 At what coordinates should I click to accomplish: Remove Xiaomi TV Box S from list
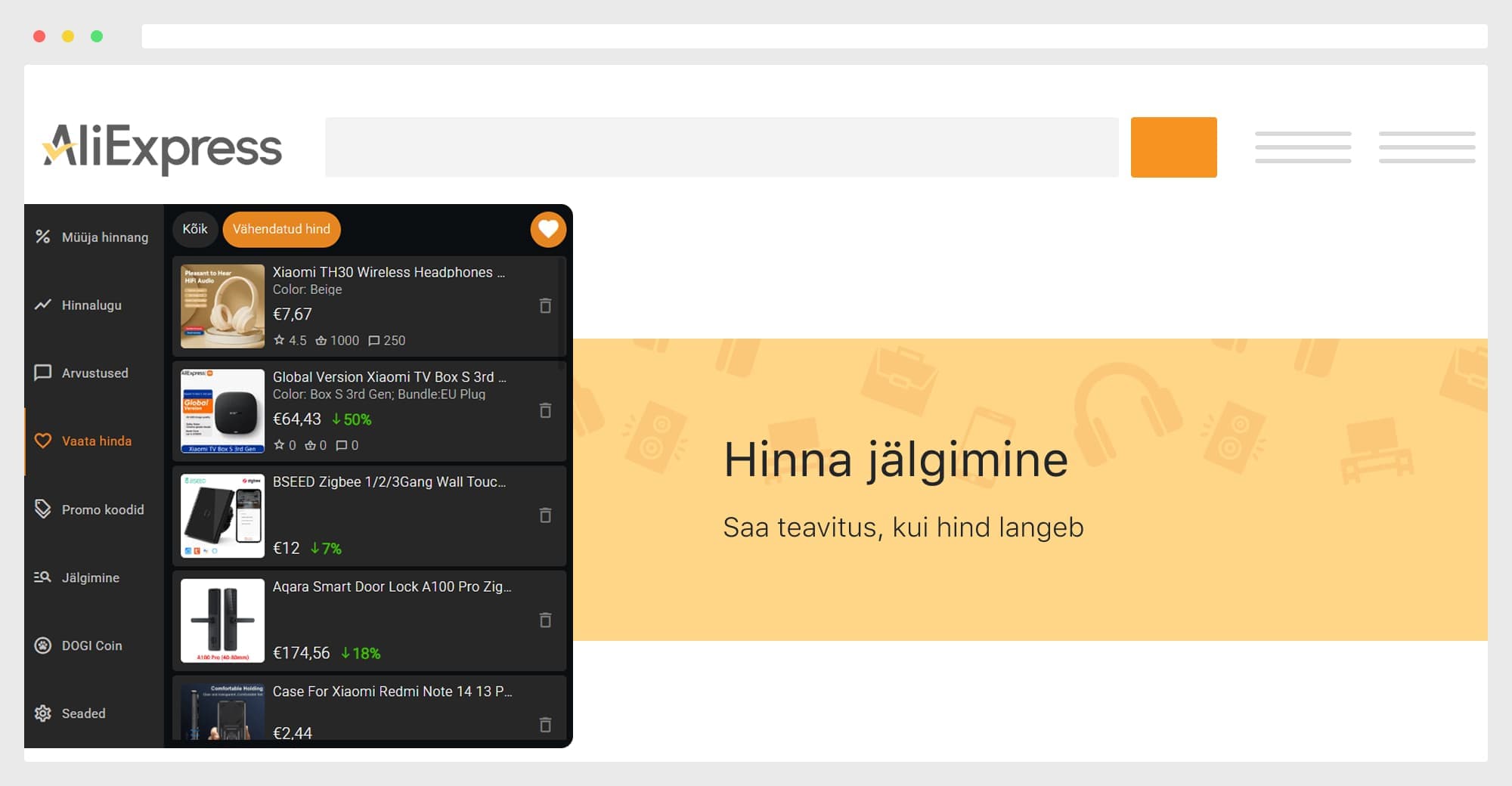[x=545, y=410]
